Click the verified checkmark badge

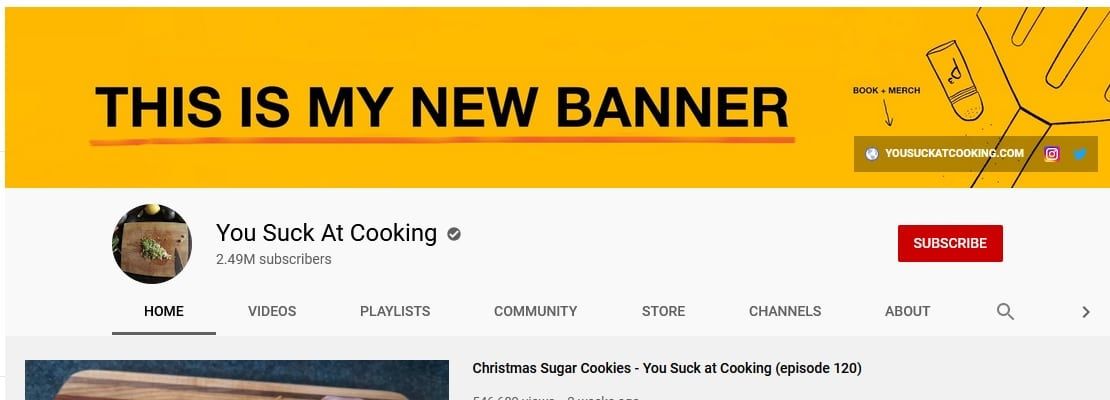coord(454,234)
